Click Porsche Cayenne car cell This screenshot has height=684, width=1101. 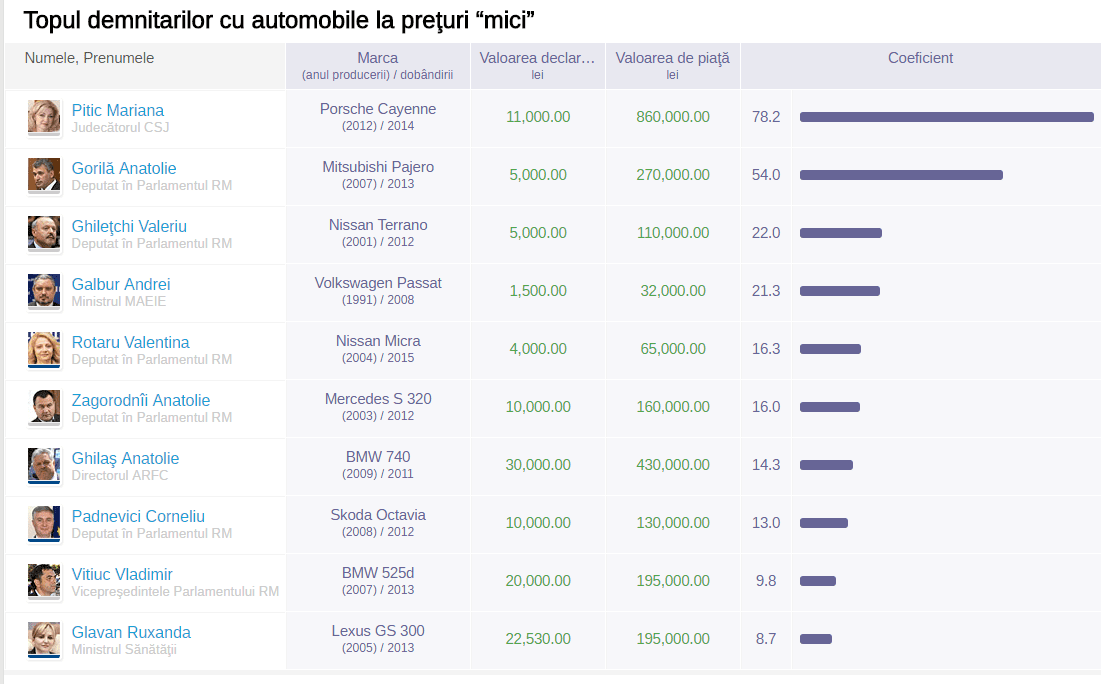pos(378,117)
